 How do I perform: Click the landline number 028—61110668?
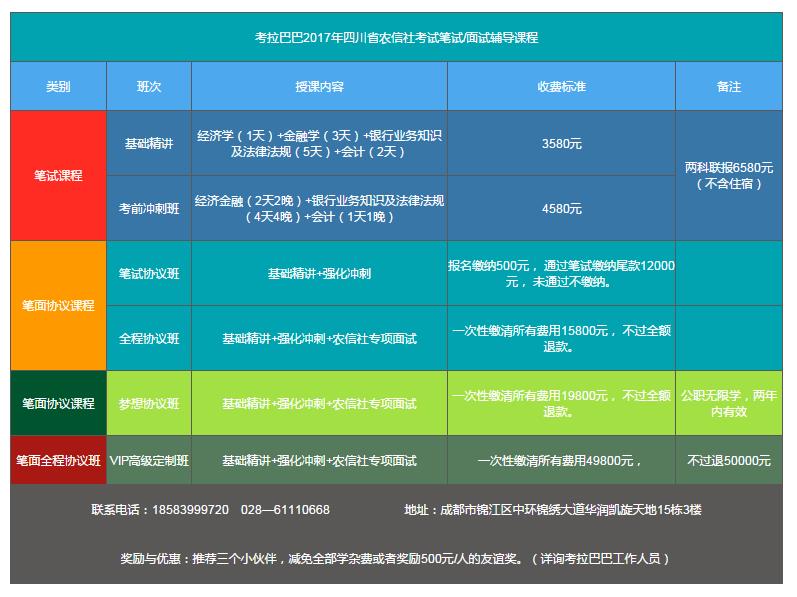tap(285, 510)
